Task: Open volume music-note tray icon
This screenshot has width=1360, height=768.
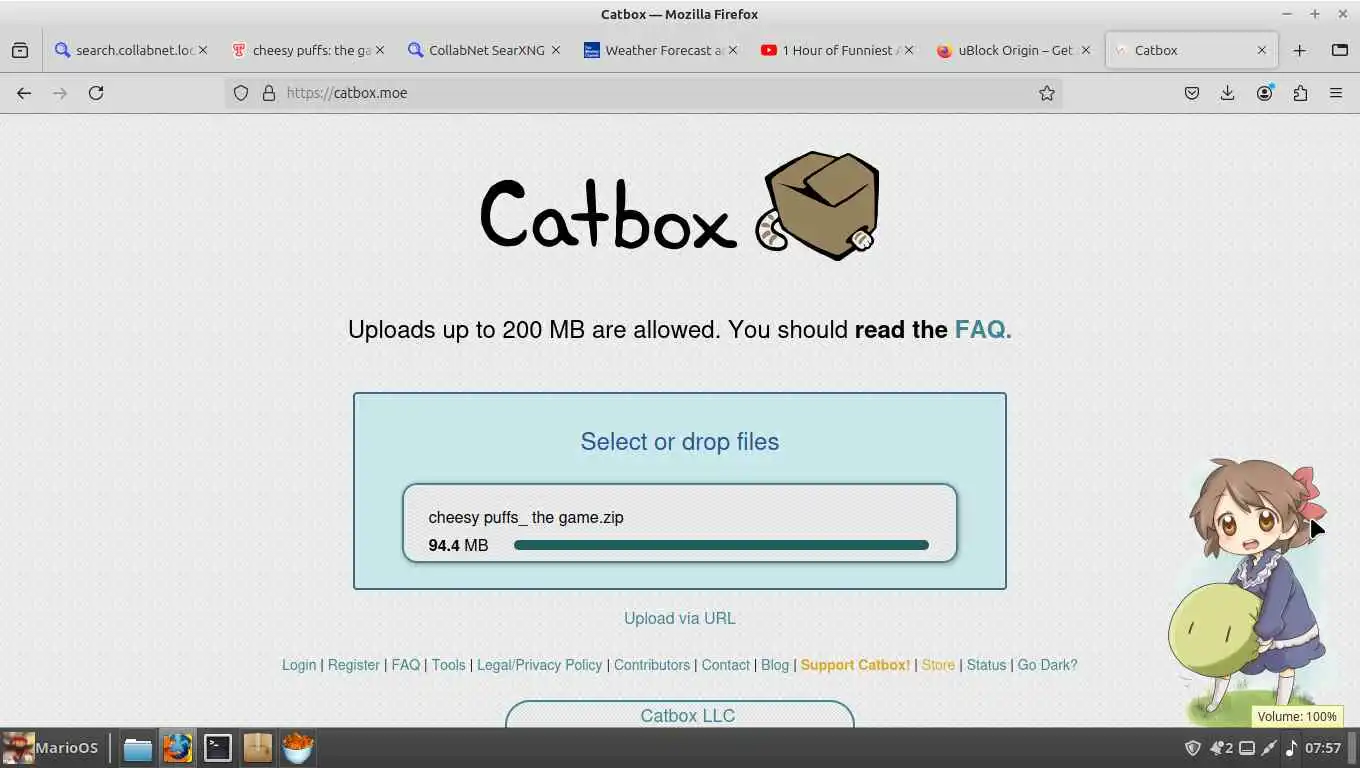Action: 1291,748
